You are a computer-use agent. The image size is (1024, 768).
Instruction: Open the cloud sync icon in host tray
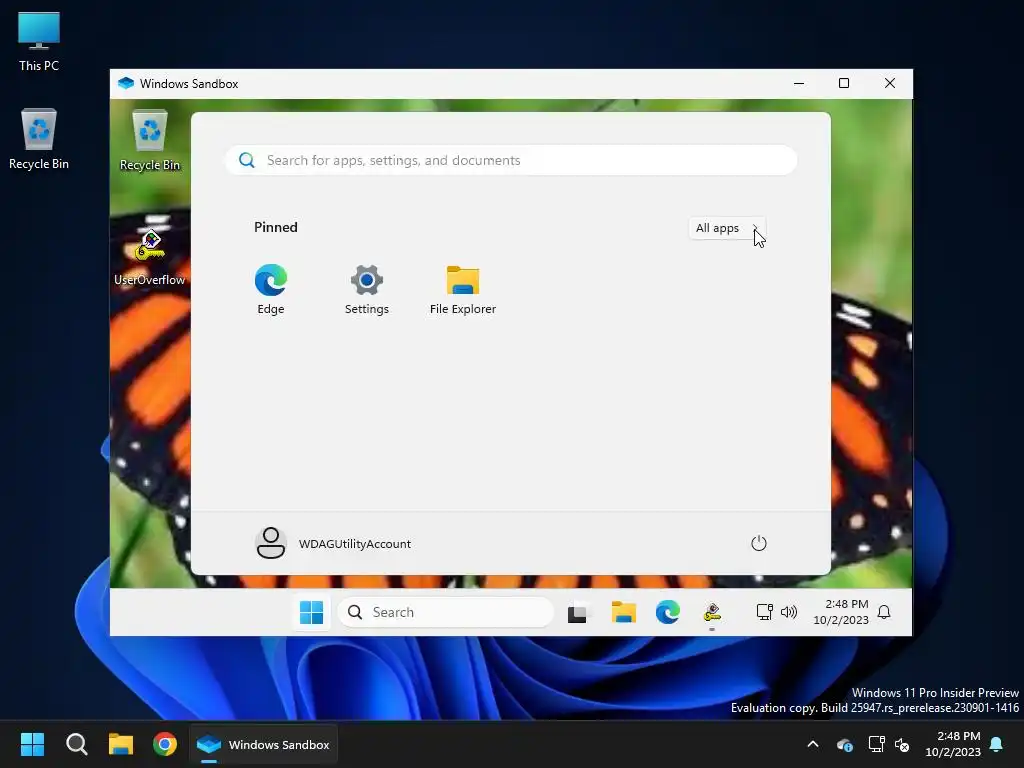click(x=844, y=744)
